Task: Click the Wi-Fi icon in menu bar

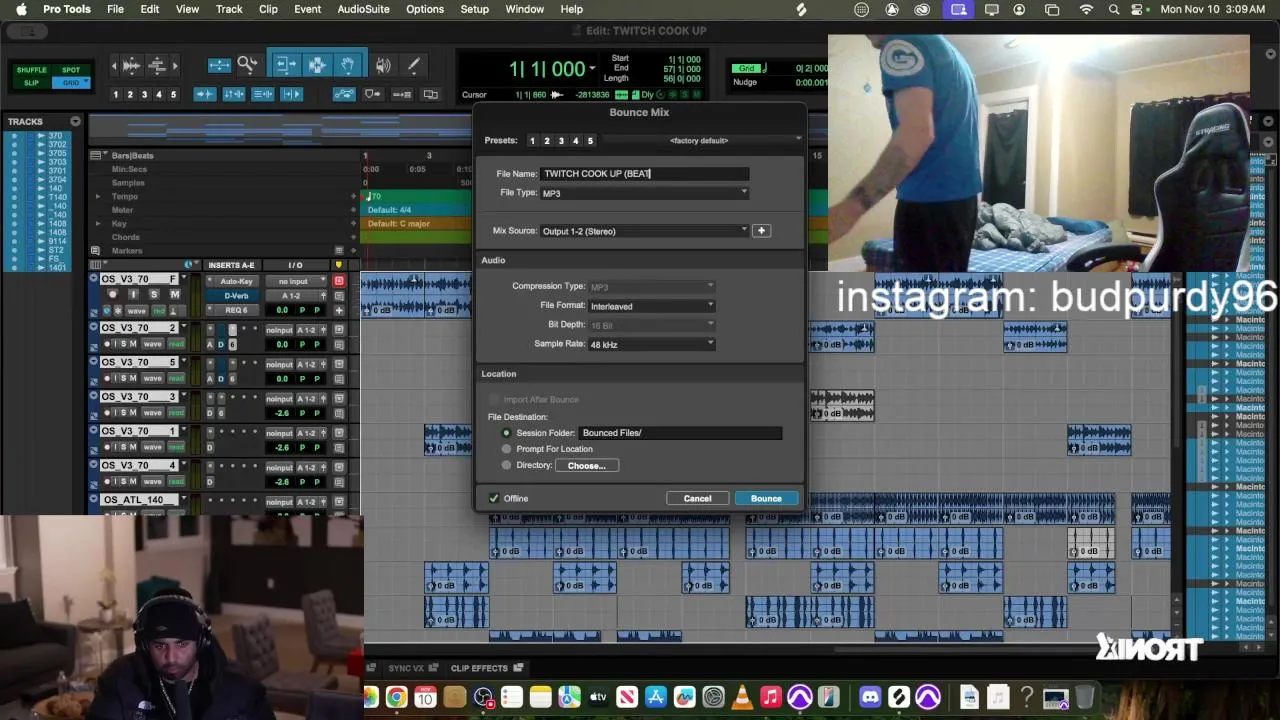Action: pyautogui.click(x=1086, y=9)
